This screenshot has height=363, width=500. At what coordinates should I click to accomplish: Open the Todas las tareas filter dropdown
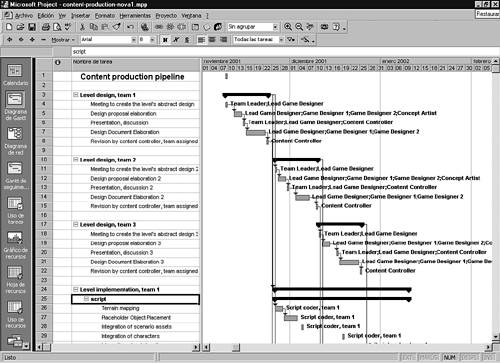[x=281, y=40]
